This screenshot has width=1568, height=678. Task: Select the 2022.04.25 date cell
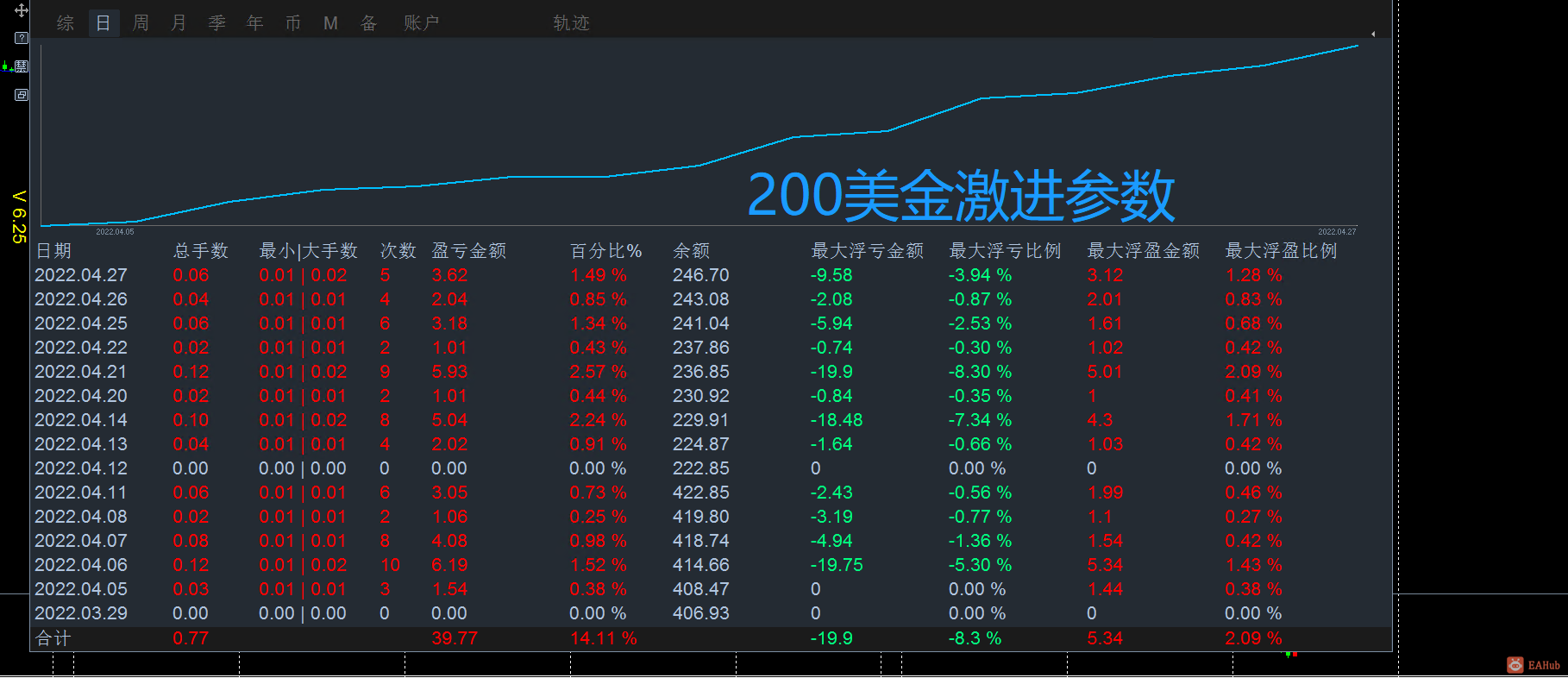click(x=81, y=323)
